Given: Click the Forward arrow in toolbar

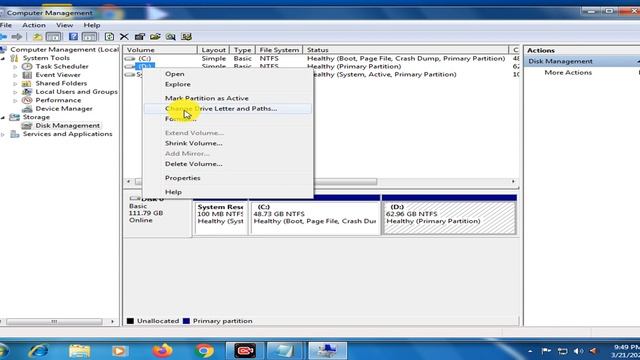Looking at the screenshot, I should [17, 37].
